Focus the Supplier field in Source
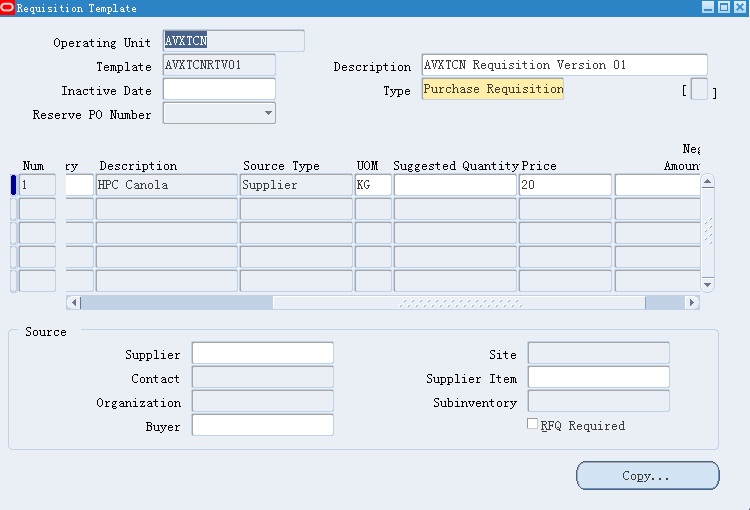 click(x=262, y=353)
